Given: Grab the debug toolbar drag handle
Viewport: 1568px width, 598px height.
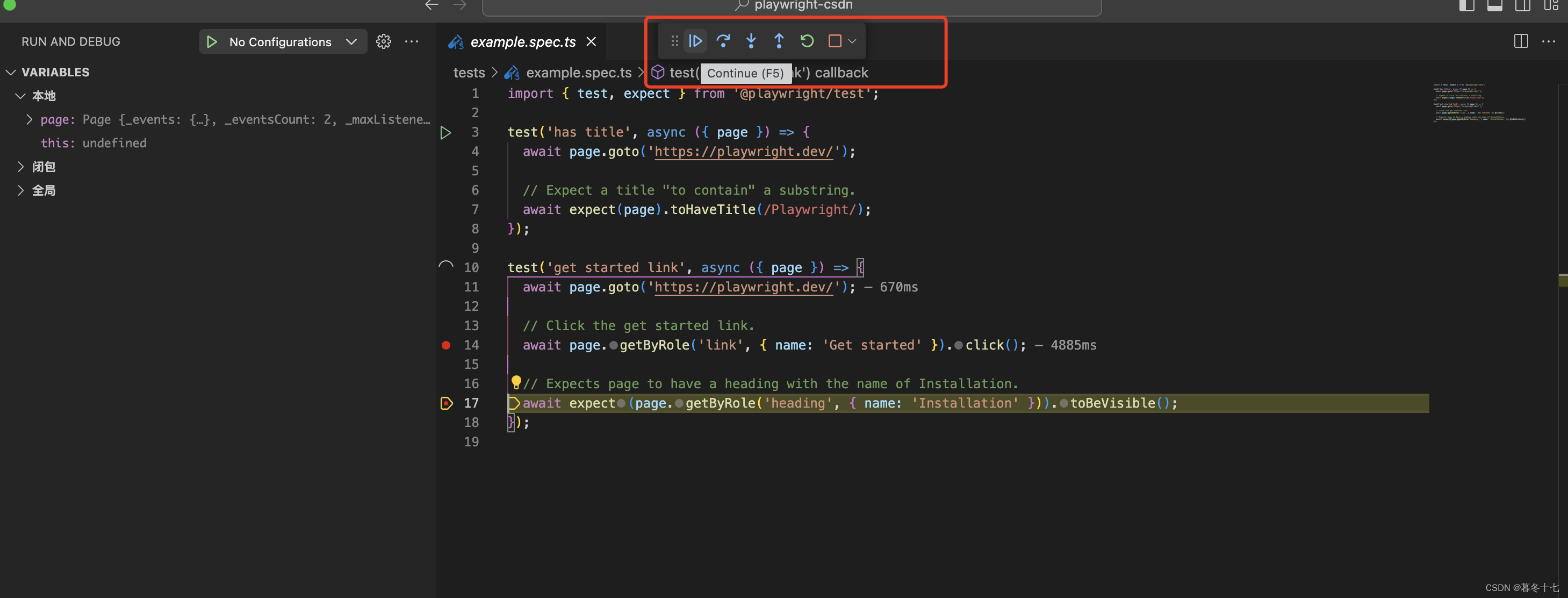Looking at the screenshot, I should pyautogui.click(x=674, y=41).
